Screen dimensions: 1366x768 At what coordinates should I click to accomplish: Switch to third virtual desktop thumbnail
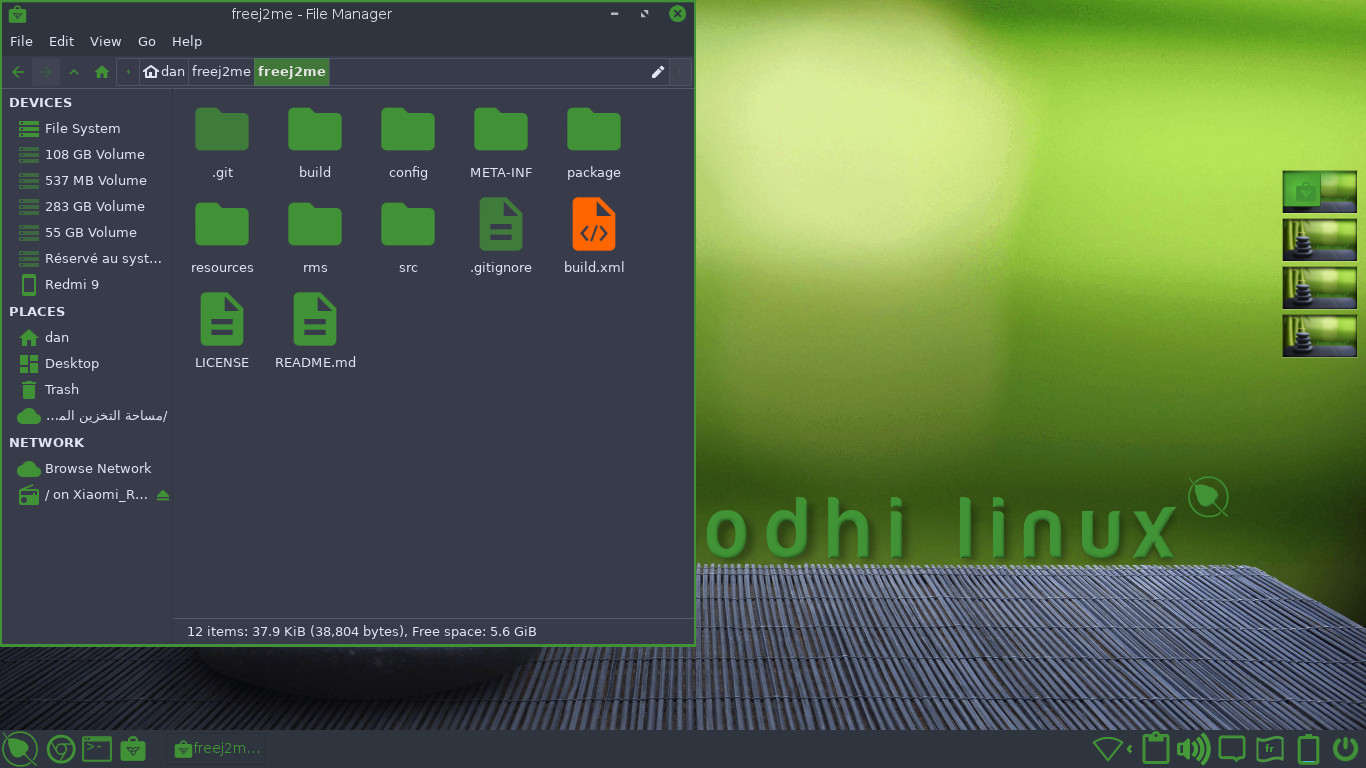[1320, 288]
